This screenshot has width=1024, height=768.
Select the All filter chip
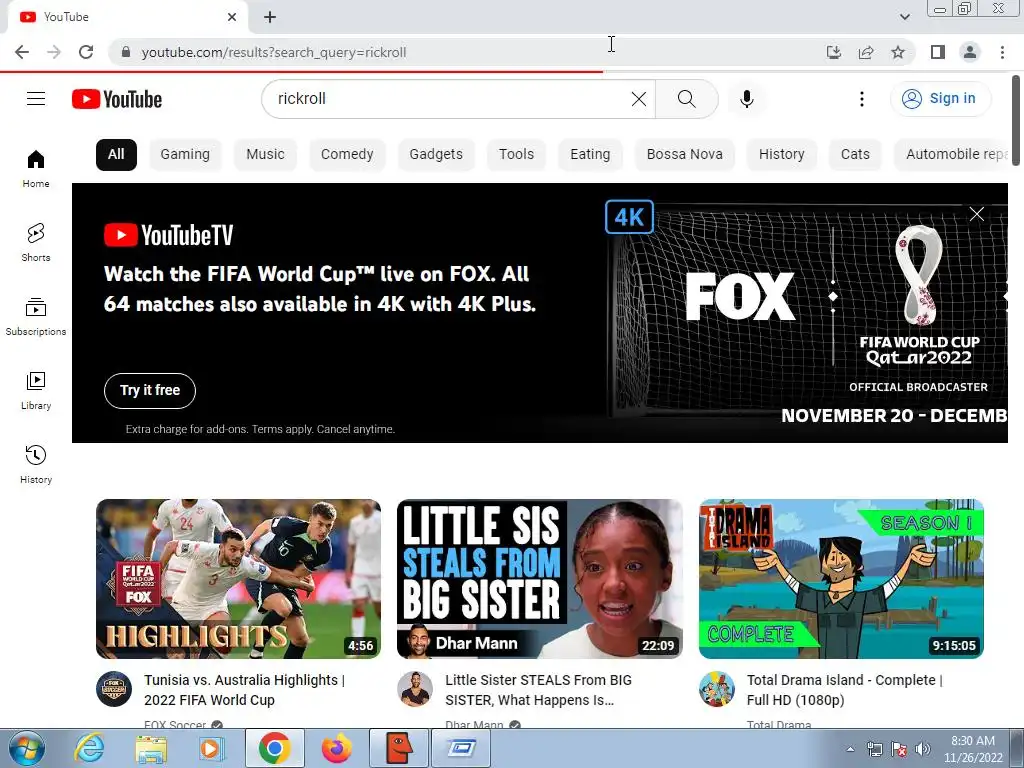tap(116, 155)
